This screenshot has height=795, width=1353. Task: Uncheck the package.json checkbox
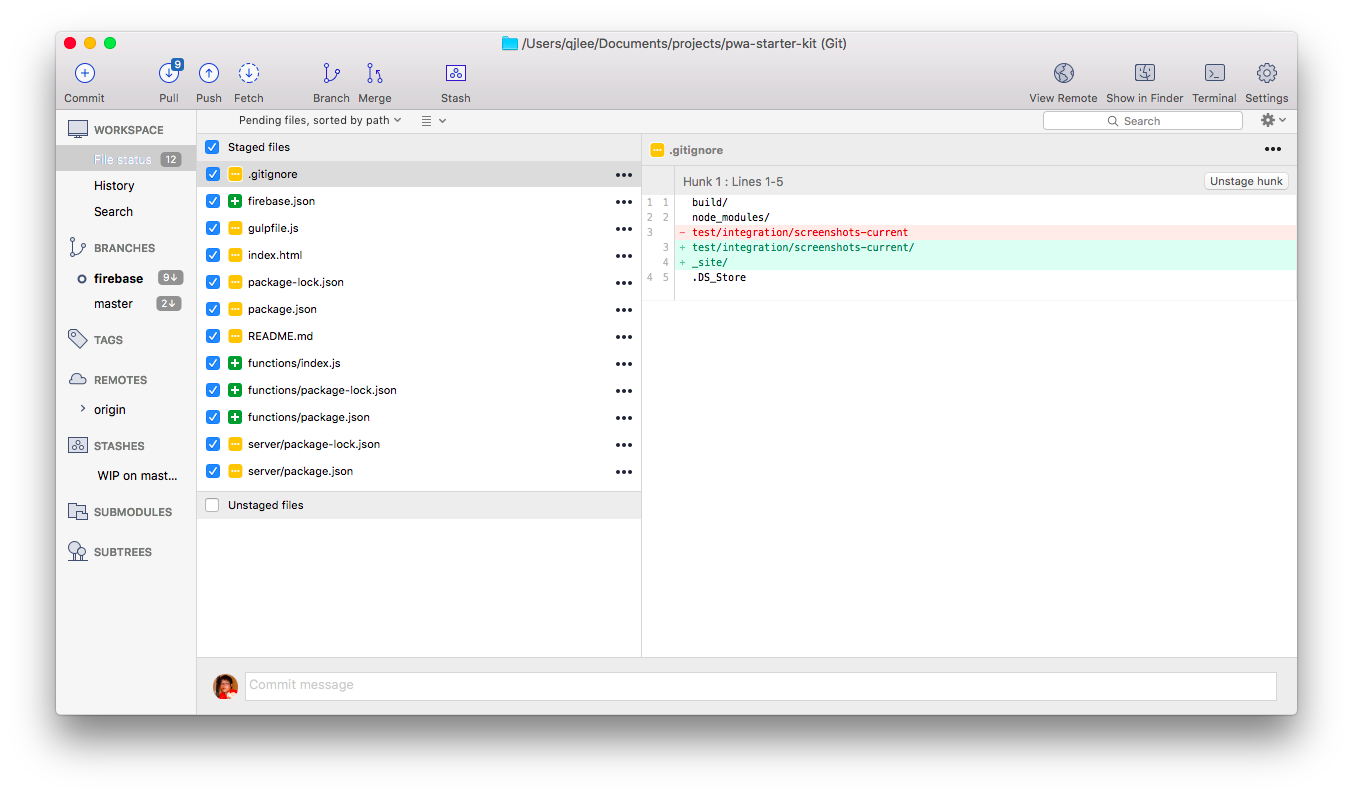(213, 309)
